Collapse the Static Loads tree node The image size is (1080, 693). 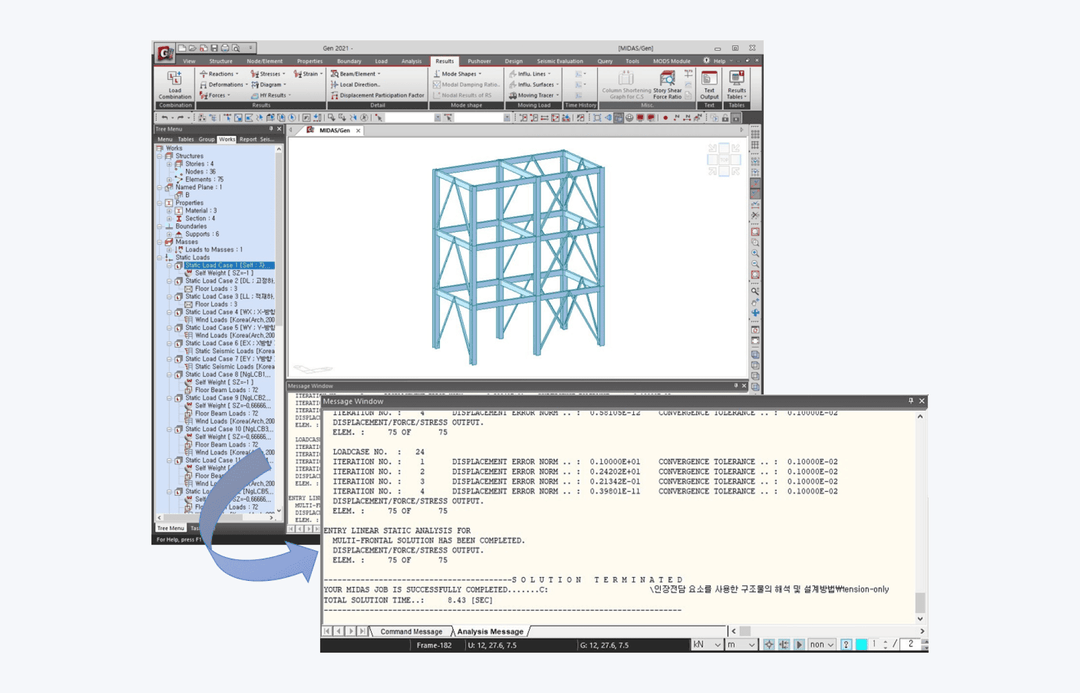[160, 258]
